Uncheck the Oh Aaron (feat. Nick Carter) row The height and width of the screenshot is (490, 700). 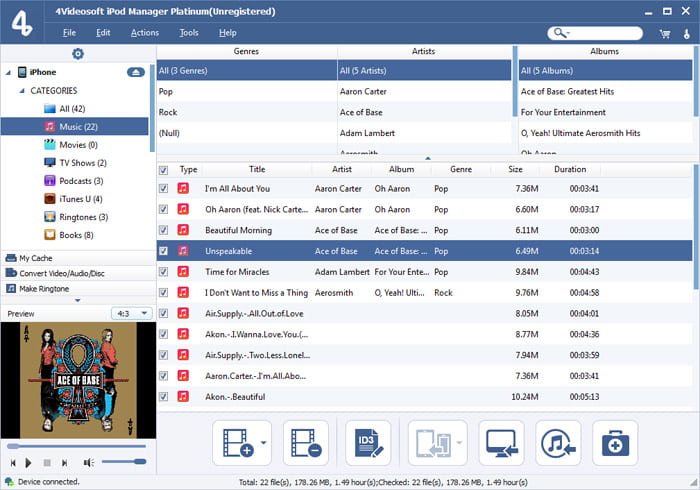[x=164, y=209]
